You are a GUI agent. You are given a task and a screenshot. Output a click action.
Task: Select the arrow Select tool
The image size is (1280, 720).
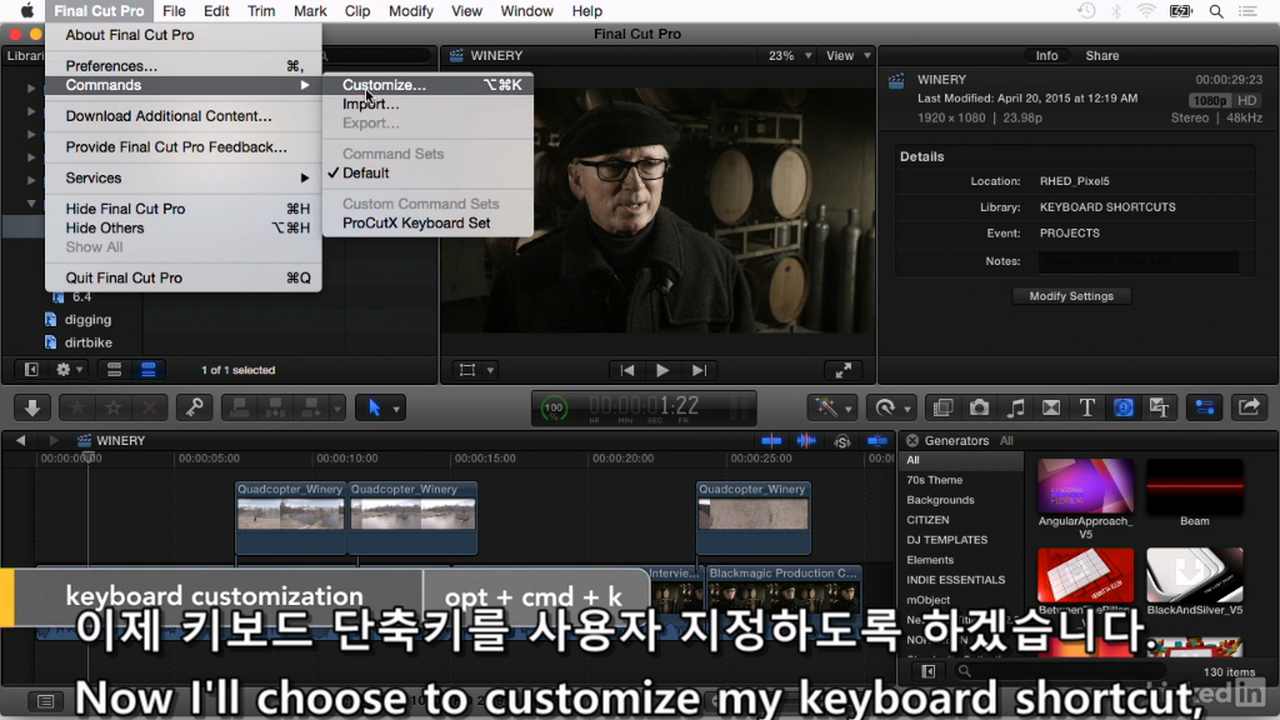point(374,408)
